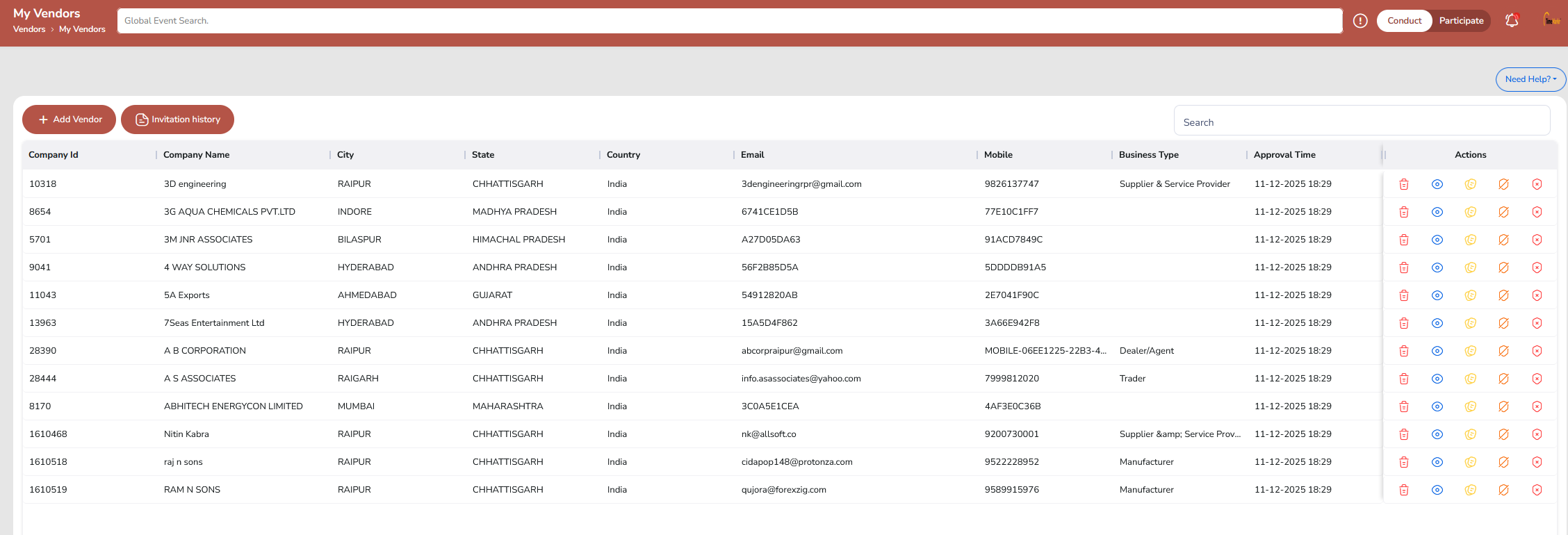The width and height of the screenshot is (1568, 535).
Task: Sort table by Company Name column
Action: coord(197,155)
